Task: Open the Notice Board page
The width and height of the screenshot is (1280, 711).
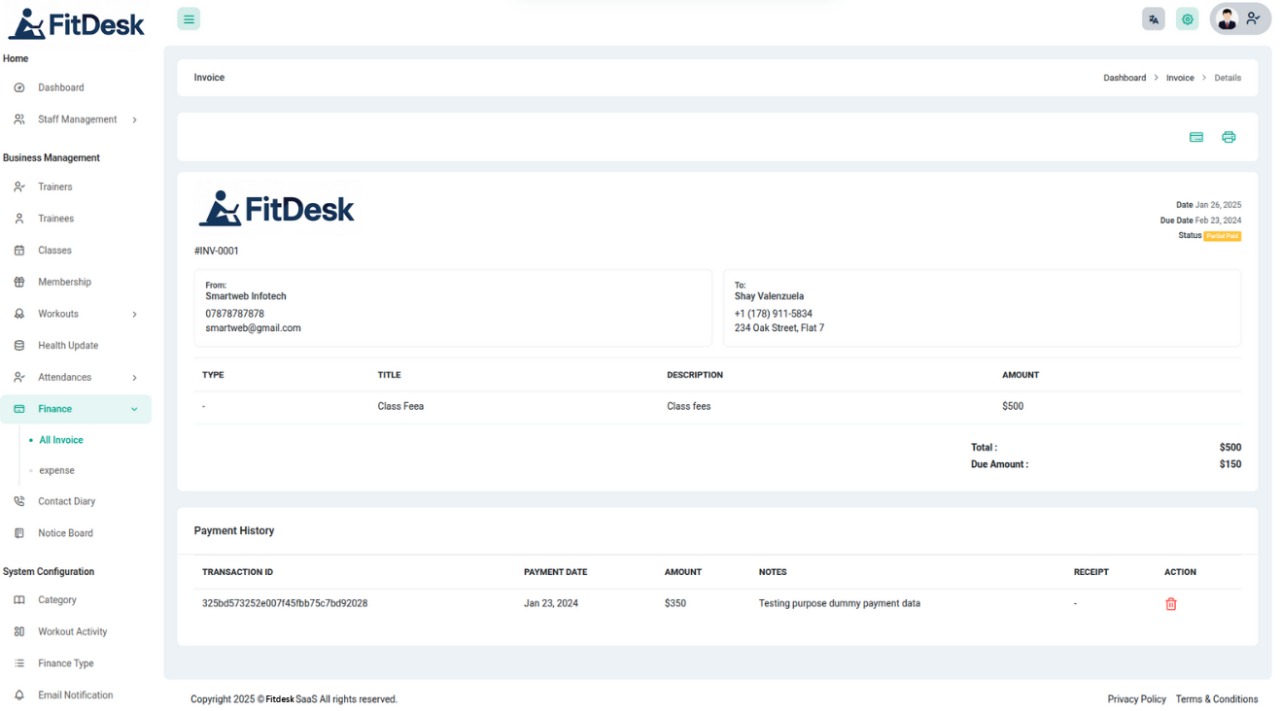Action: pos(65,534)
